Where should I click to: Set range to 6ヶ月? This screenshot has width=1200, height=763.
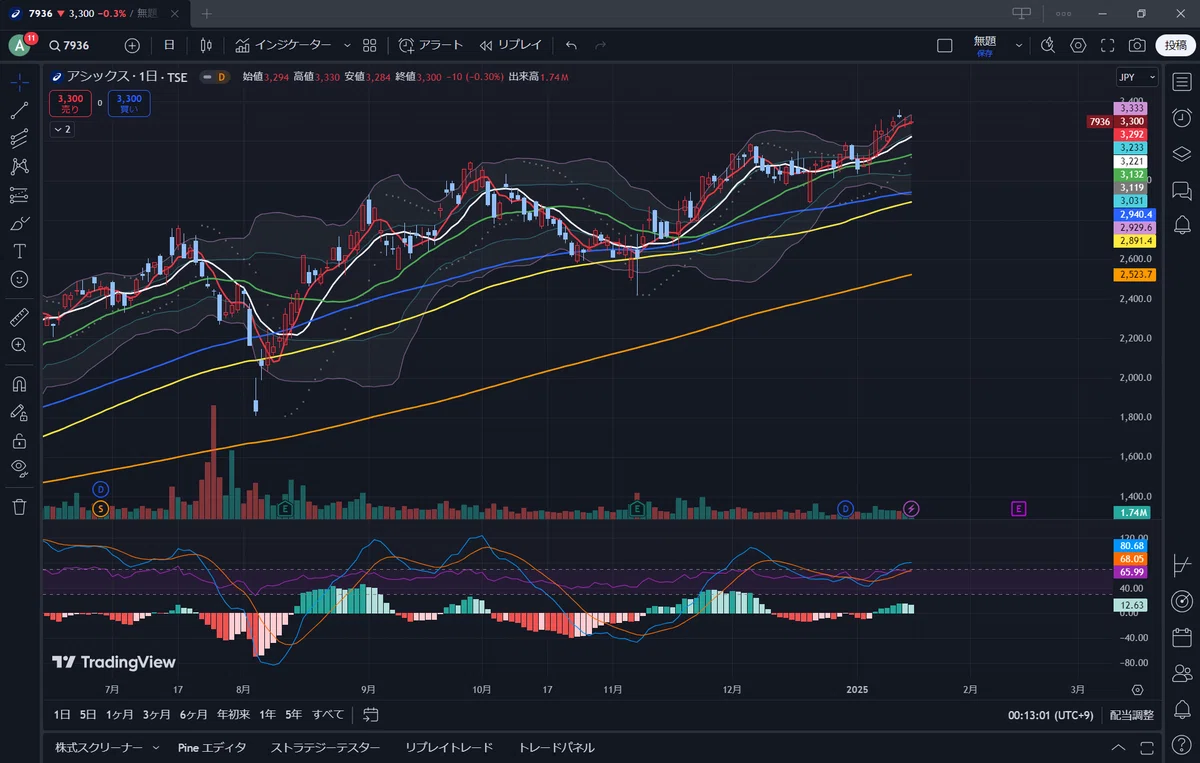(x=194, y=715)
